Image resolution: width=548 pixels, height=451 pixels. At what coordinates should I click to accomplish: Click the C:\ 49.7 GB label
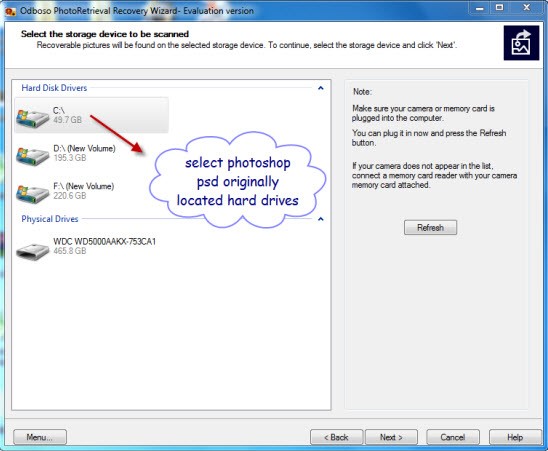click(67, 115)
